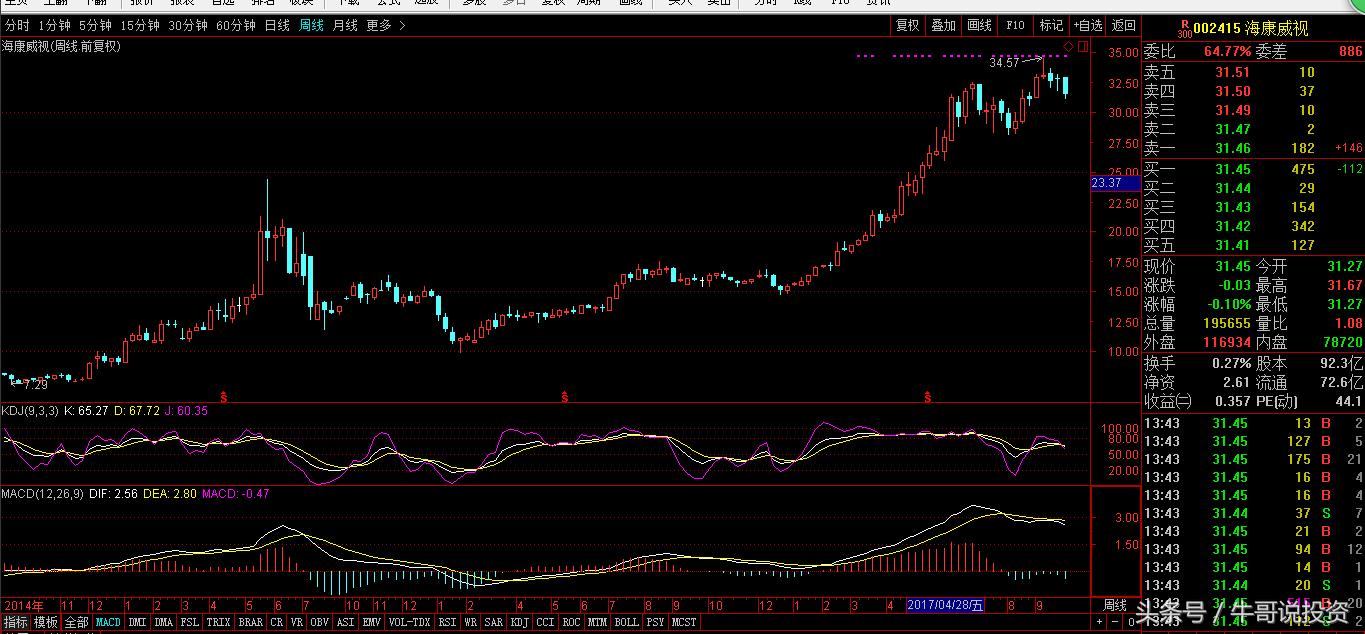Viewport: 1365px width, 634px height.
Task: Switch to the 日线 daily chart tab
Action: [x=277, y=25]
